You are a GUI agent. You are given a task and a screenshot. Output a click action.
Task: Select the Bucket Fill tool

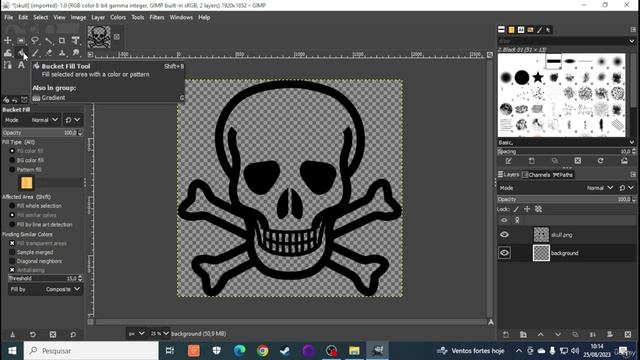pyautogui.click(x=21, y=53)
